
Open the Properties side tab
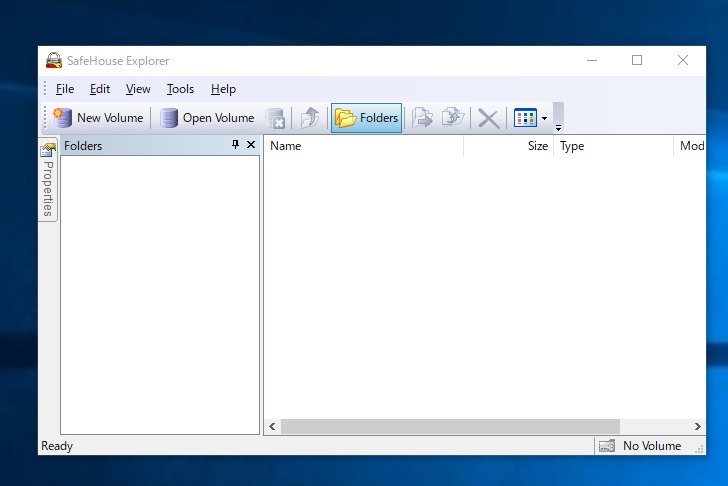click(48, 179)
